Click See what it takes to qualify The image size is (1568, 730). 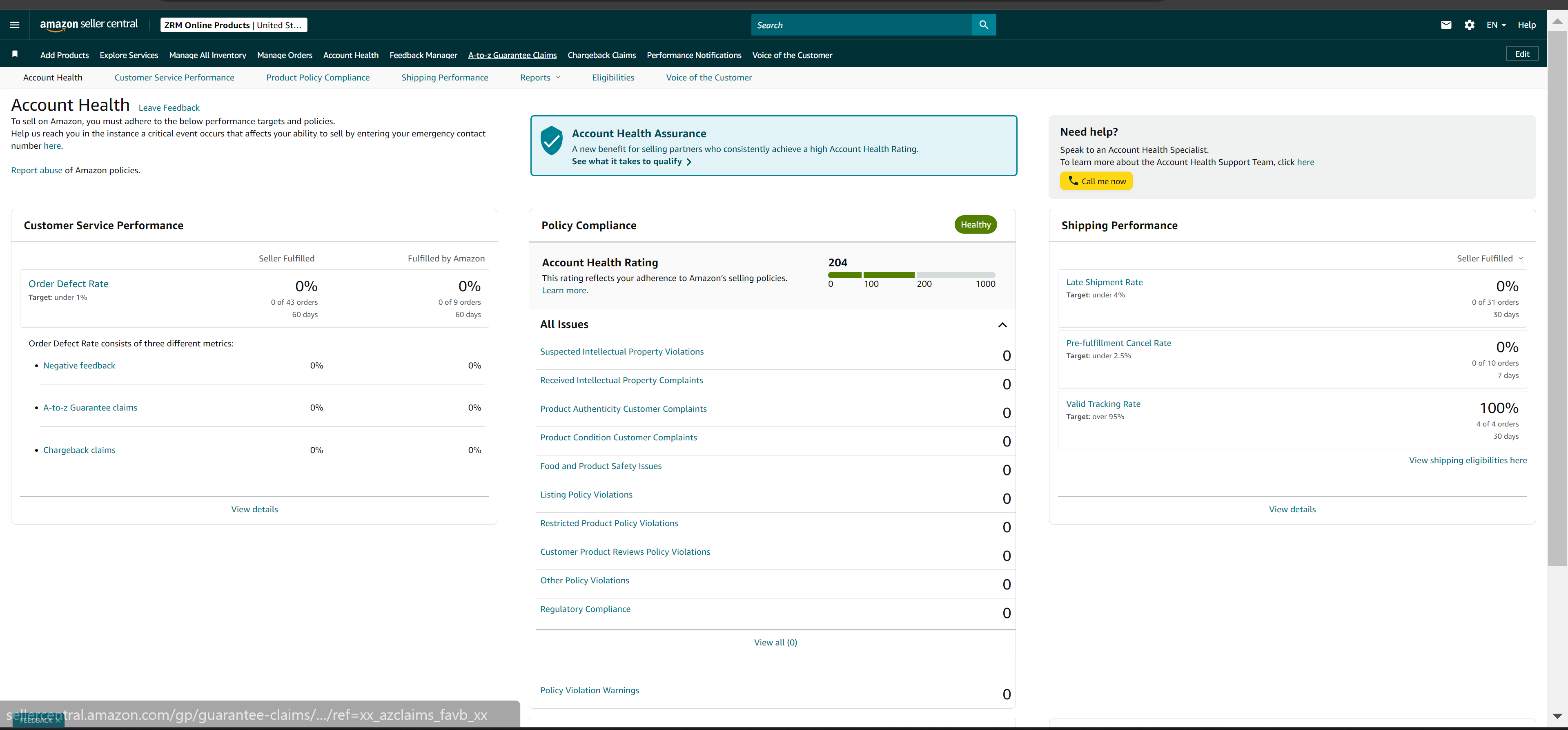tap(631, 161)
